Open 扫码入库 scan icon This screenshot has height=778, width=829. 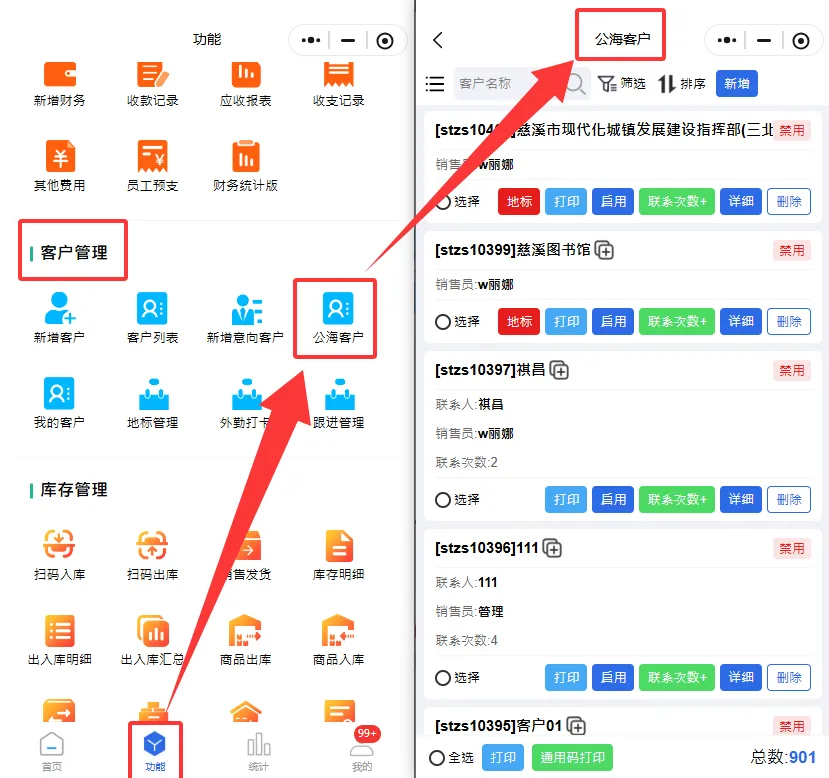tap(59, 545)
